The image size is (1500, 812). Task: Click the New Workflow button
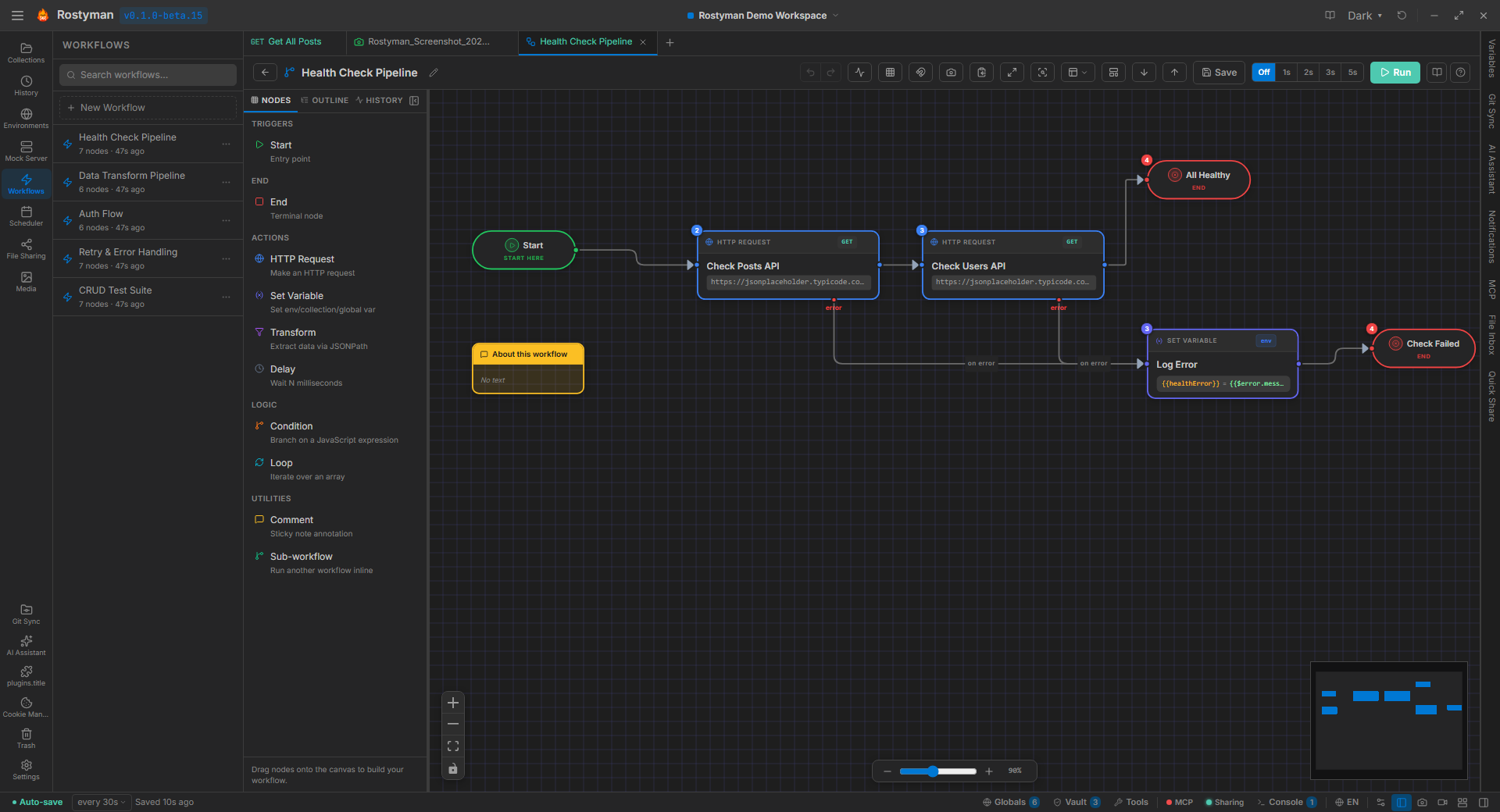point(148,108)
